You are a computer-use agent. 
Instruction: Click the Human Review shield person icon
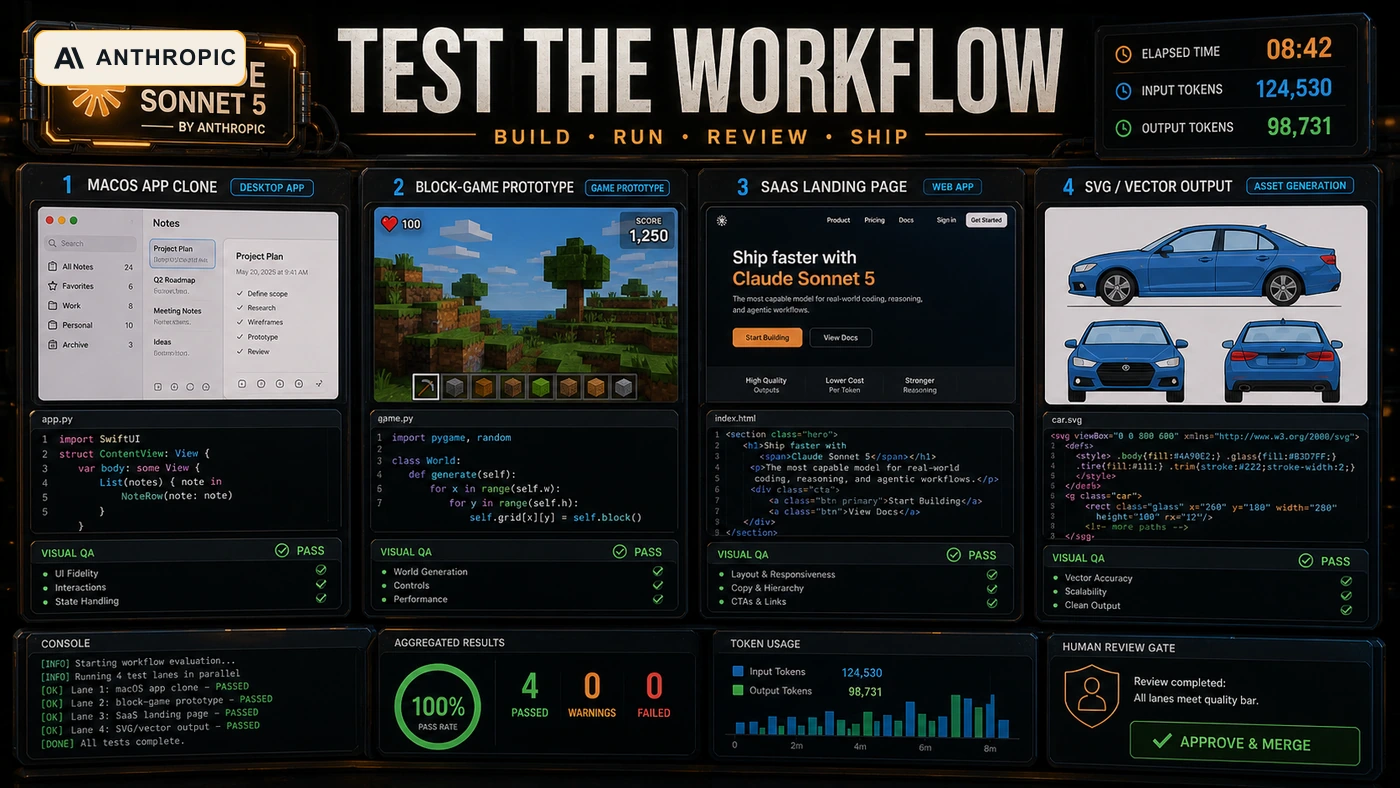pos(1092,697)
